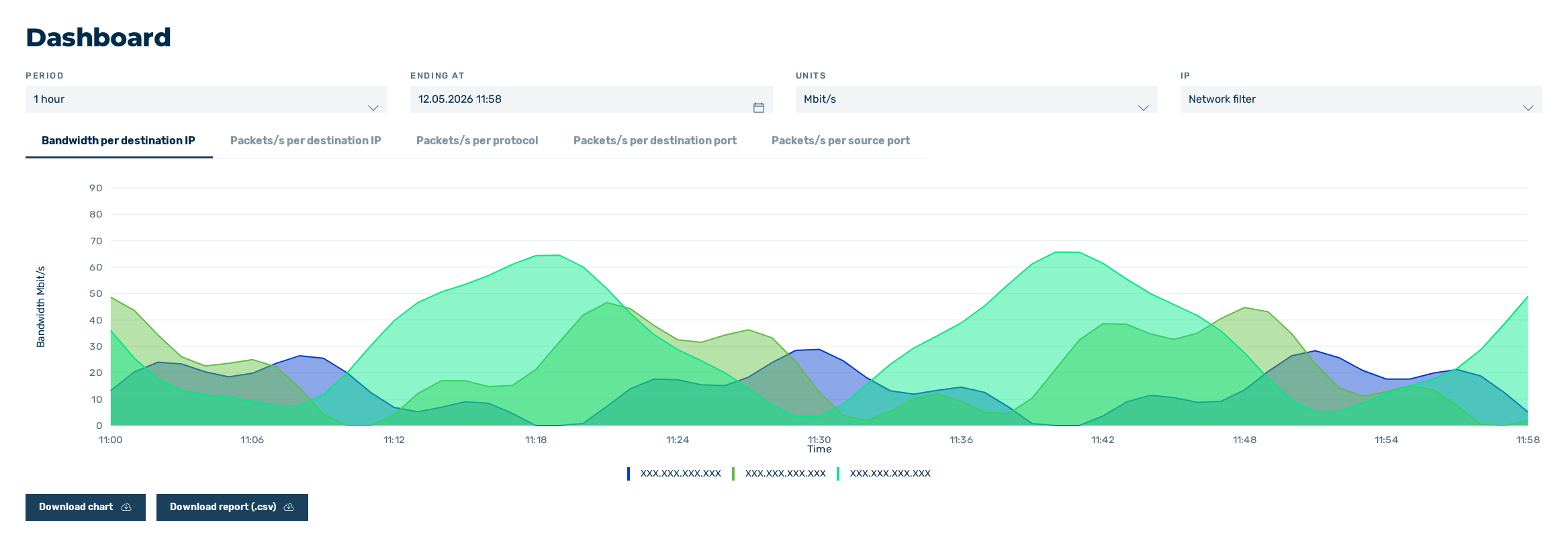Open Packets/s per destination port tab
Viewport: 1568px width, 541px height.
pyautogui.click(x=655, y=141)
